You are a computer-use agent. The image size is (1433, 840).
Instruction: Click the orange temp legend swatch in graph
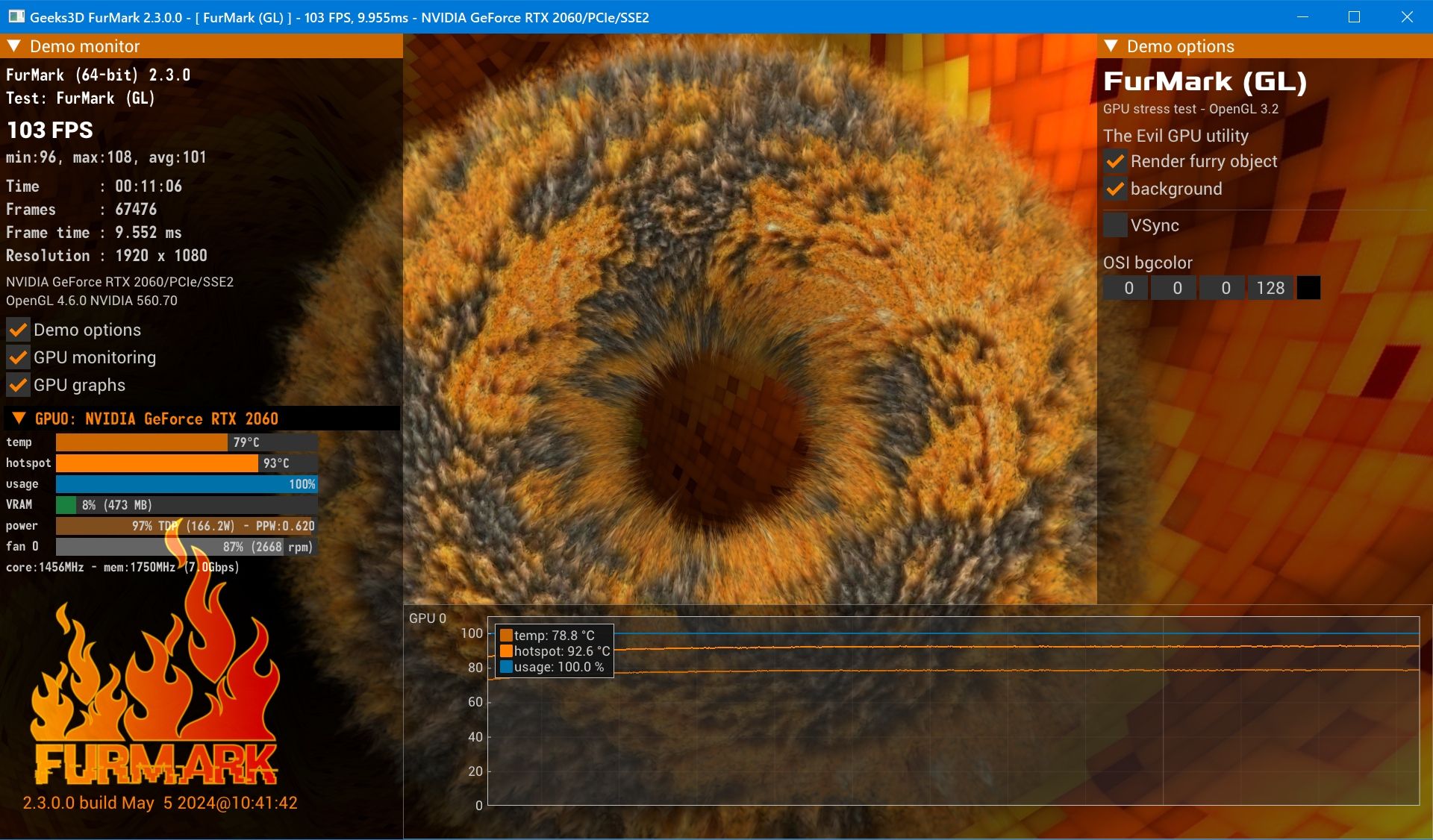[x=506, y=636]
